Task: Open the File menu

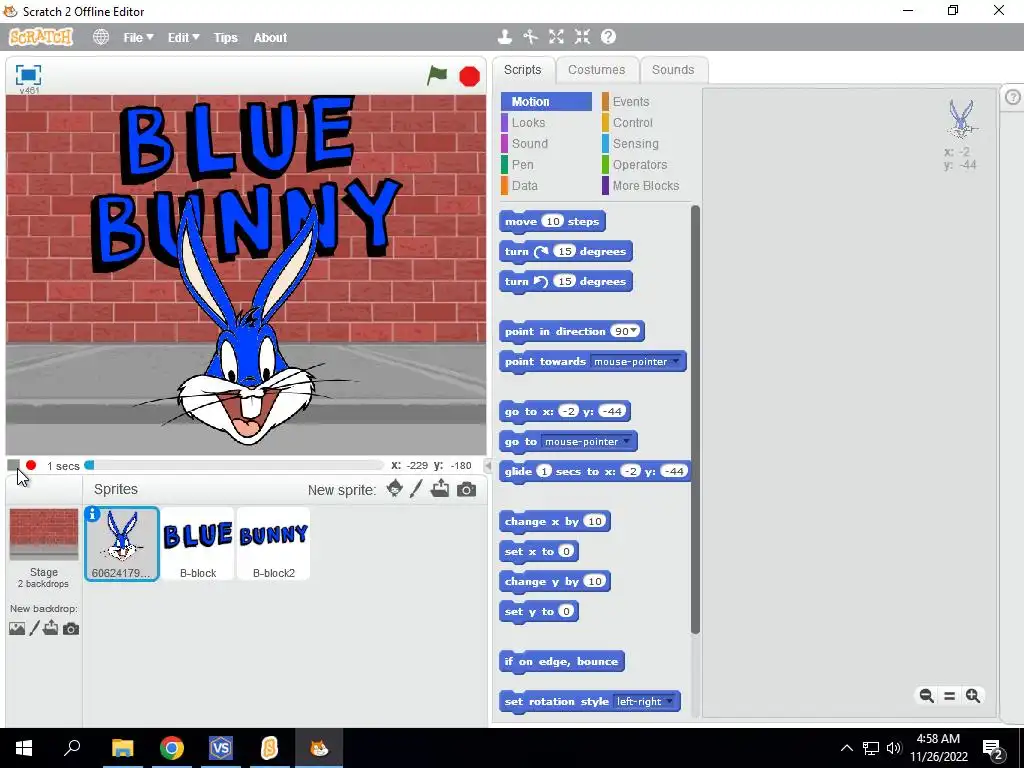Action: [x=138, y=38]
